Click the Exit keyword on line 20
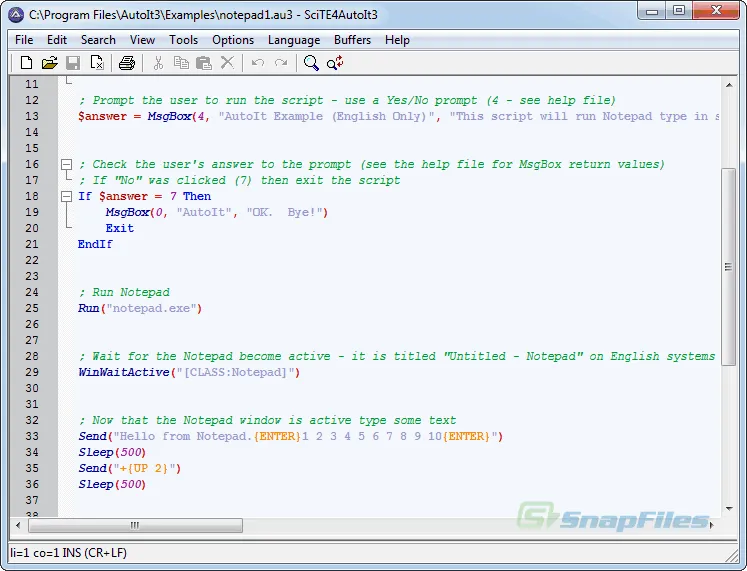Image resolution: width=747 pixels, height=571 pixels. (x=120, y=228)
